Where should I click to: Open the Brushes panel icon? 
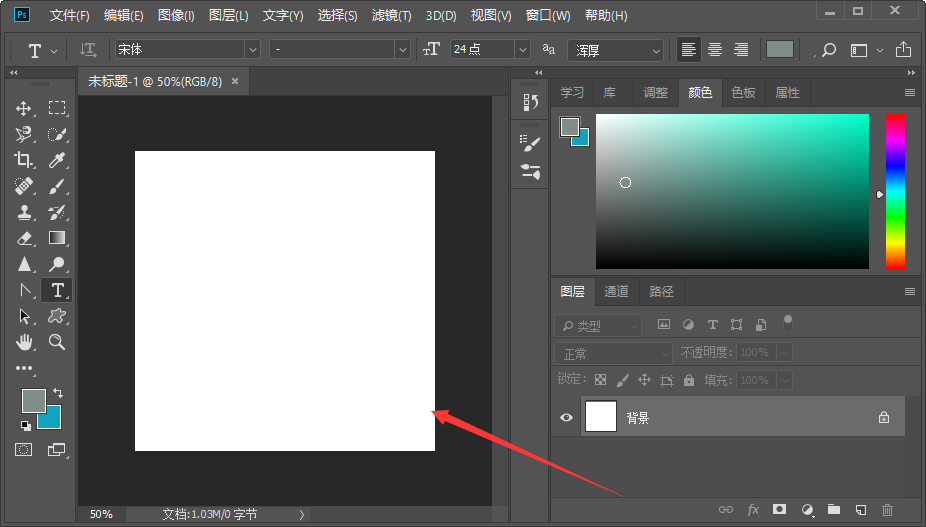(530, 144)
